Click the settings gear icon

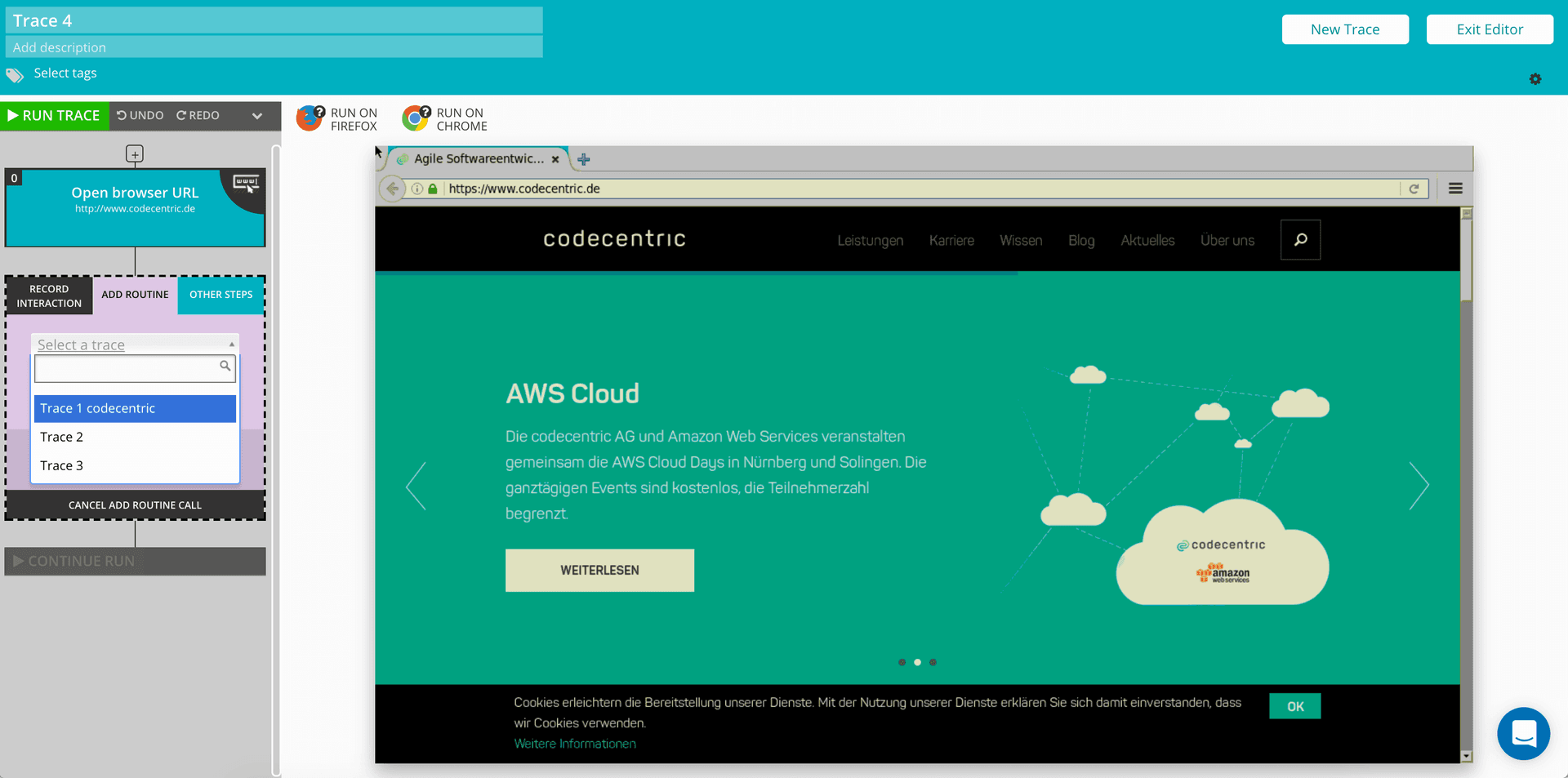click(1535, 79)
